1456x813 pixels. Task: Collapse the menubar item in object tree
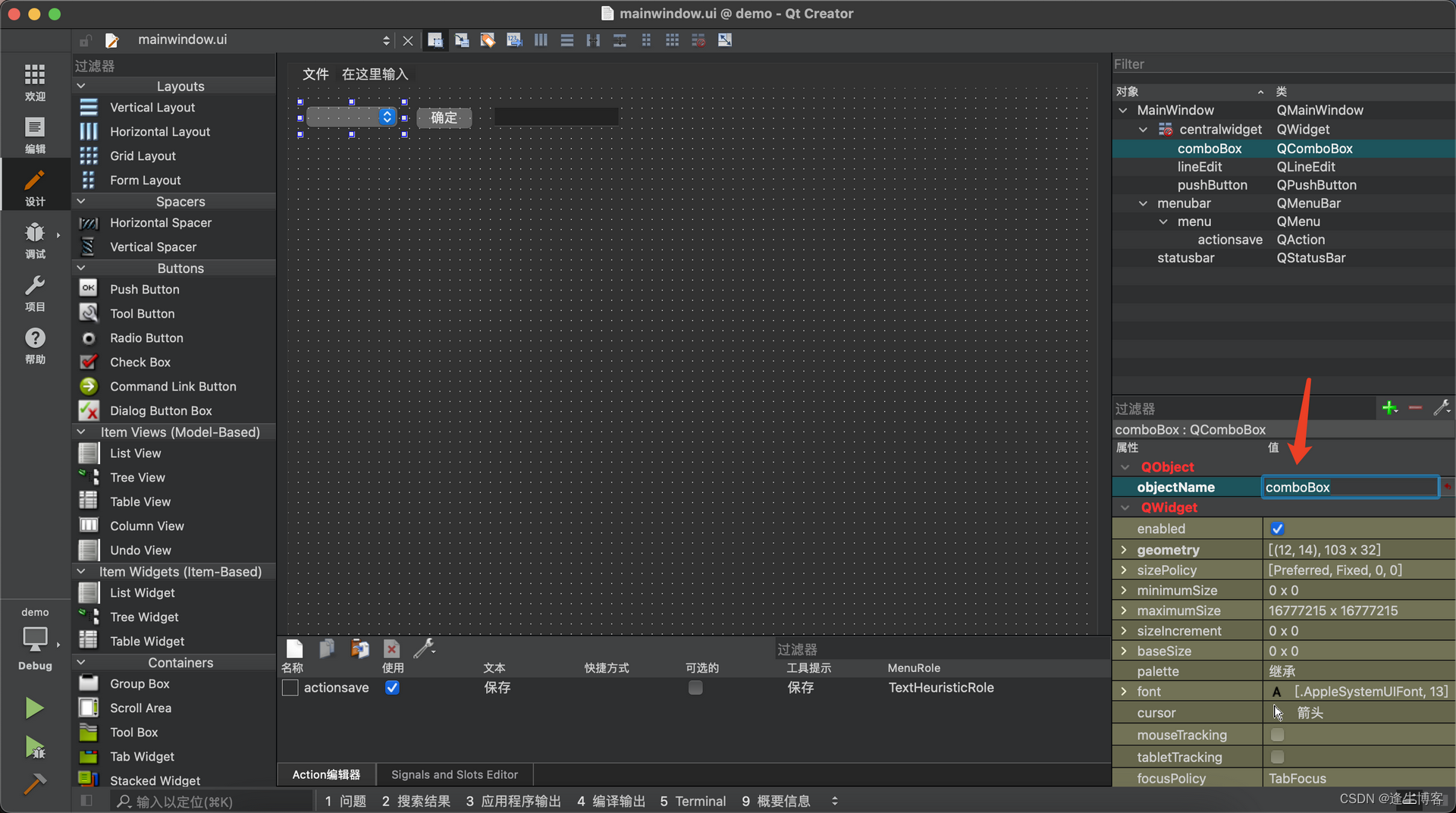(1144, 203)
